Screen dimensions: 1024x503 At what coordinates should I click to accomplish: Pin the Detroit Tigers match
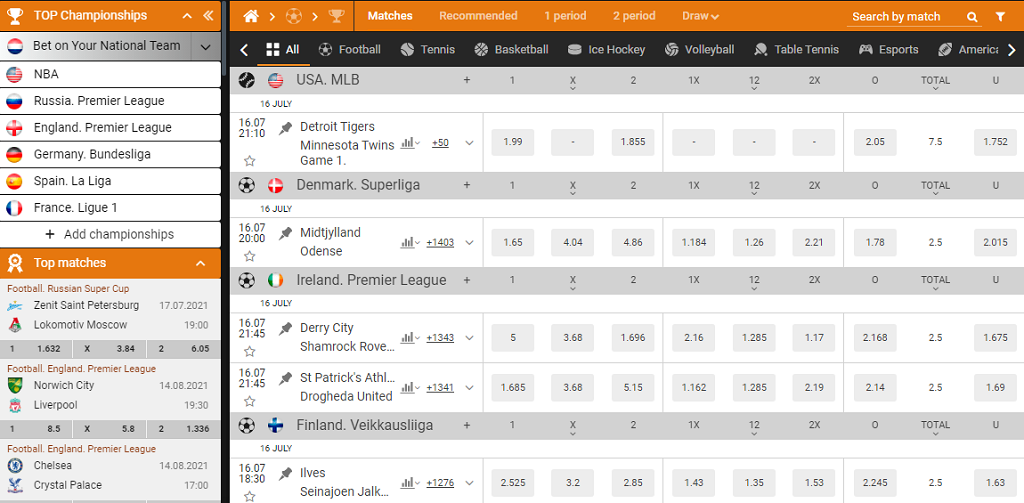point(285,128)
